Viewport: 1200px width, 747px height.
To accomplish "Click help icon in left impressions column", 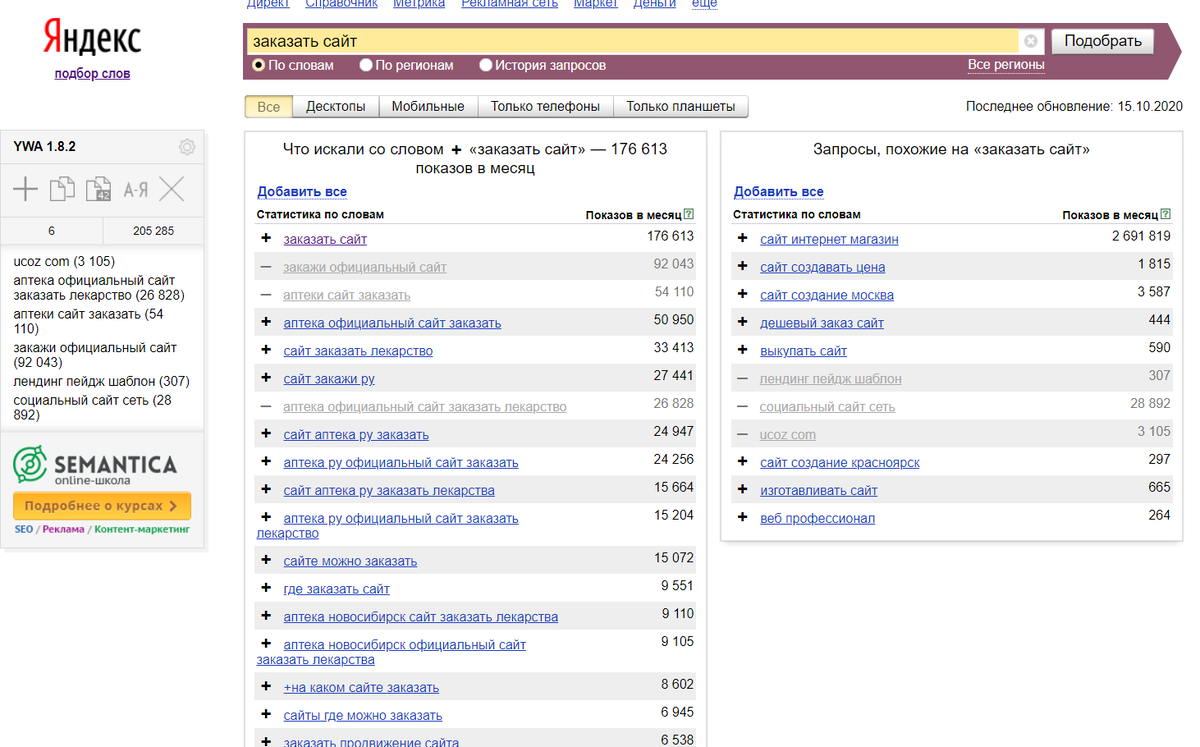I will tap(689, 215).
